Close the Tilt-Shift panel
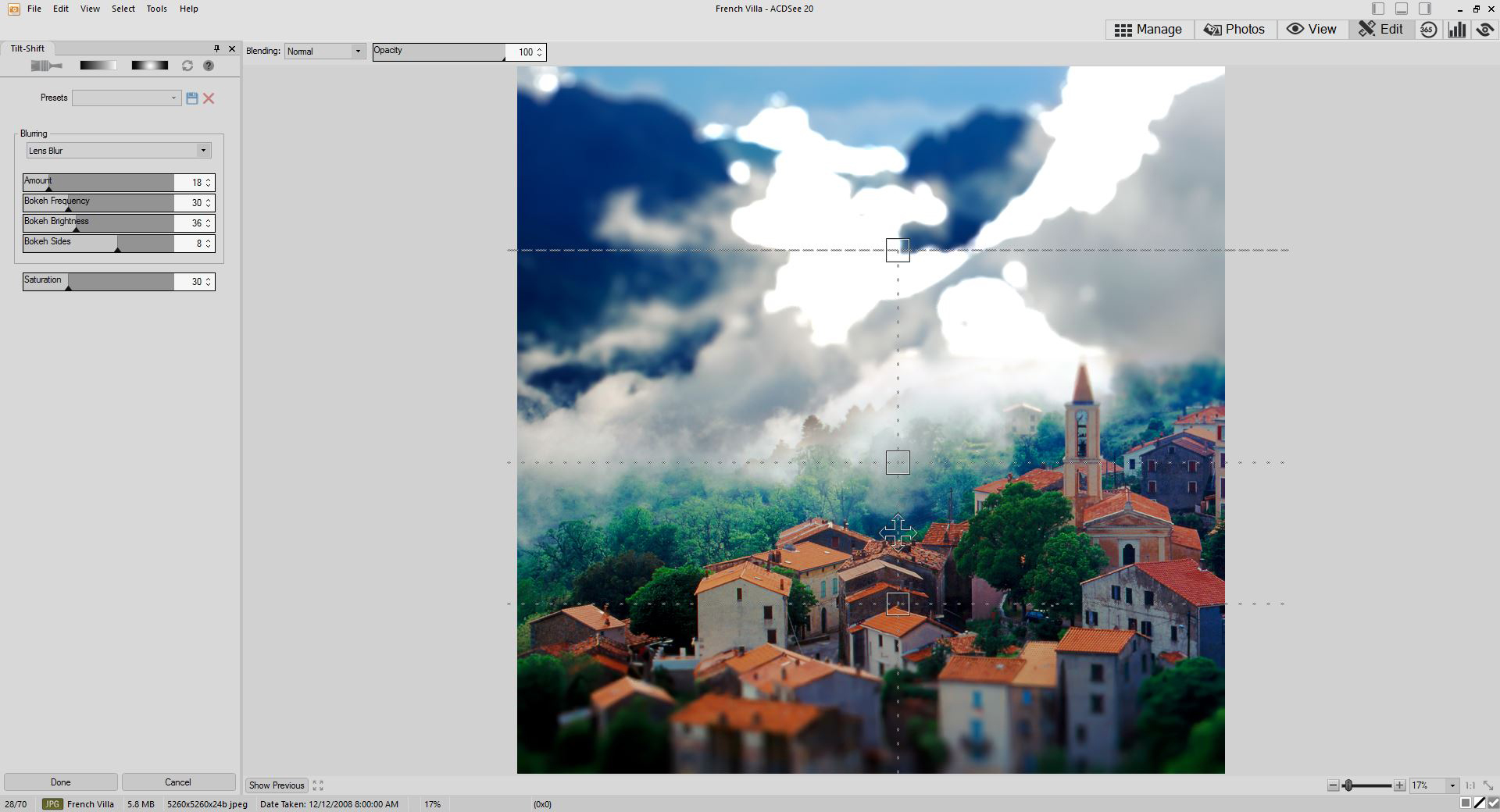Image resolution: width=1500 pixels, height=812 pixels. [231, 48]
